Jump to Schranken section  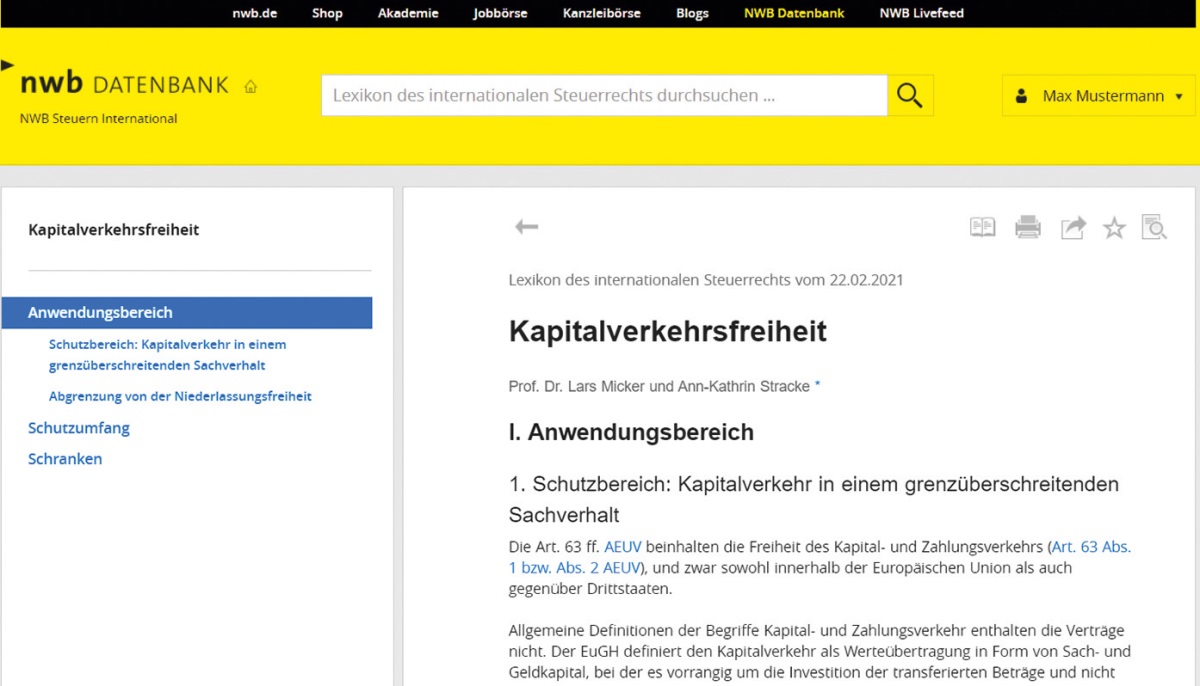click(x=65, y=459)
